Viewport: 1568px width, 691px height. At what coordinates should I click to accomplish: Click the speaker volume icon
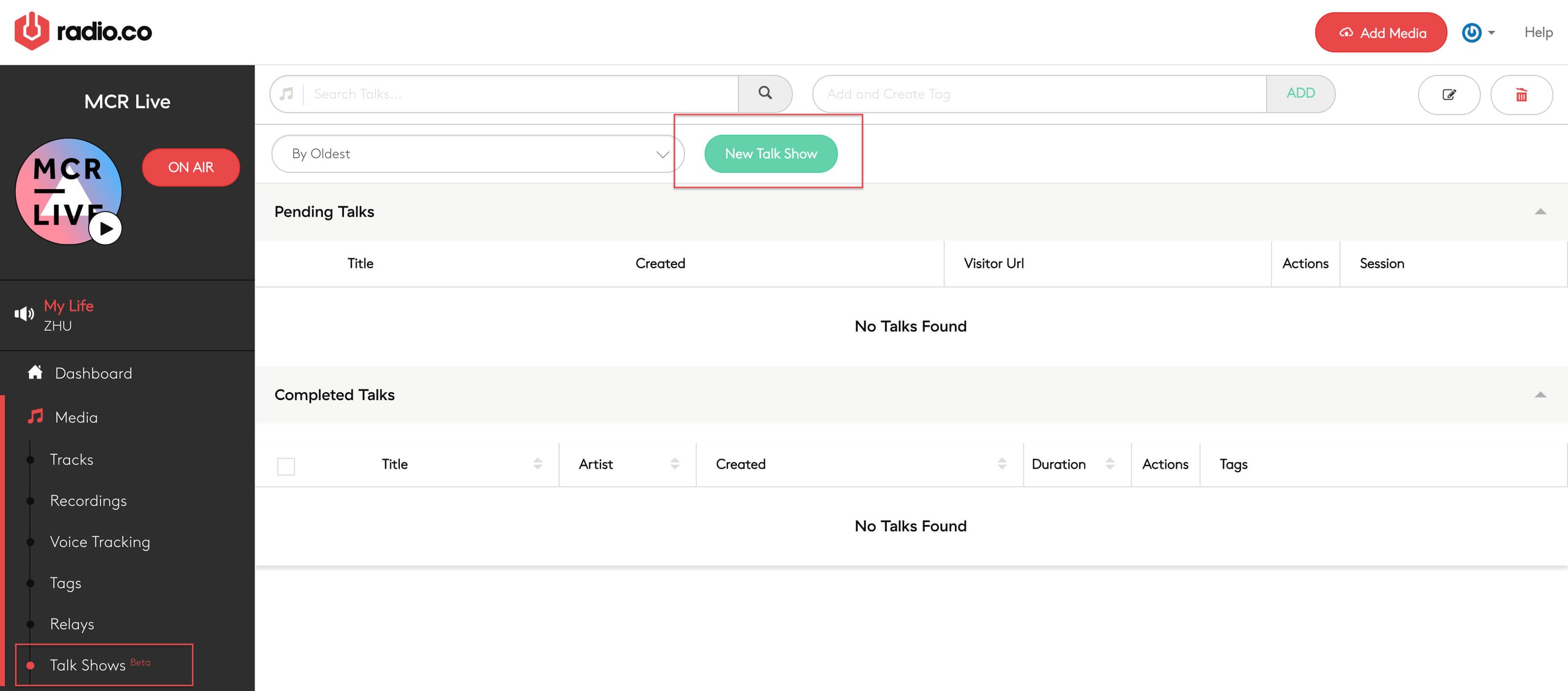point(25,314)
